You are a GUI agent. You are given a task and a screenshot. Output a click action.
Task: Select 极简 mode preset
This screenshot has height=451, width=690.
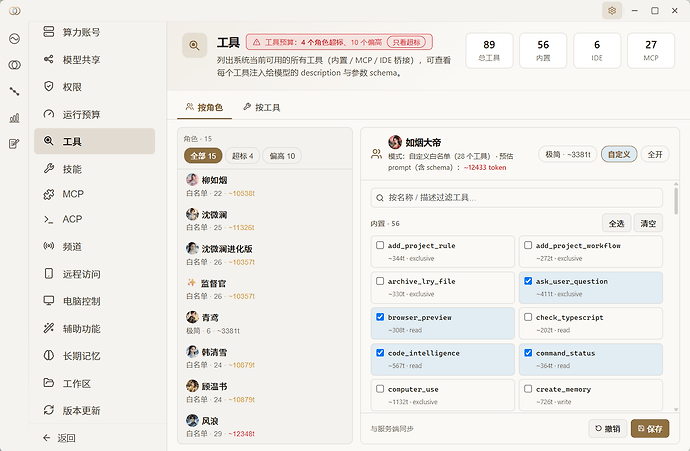coord(568,154)
